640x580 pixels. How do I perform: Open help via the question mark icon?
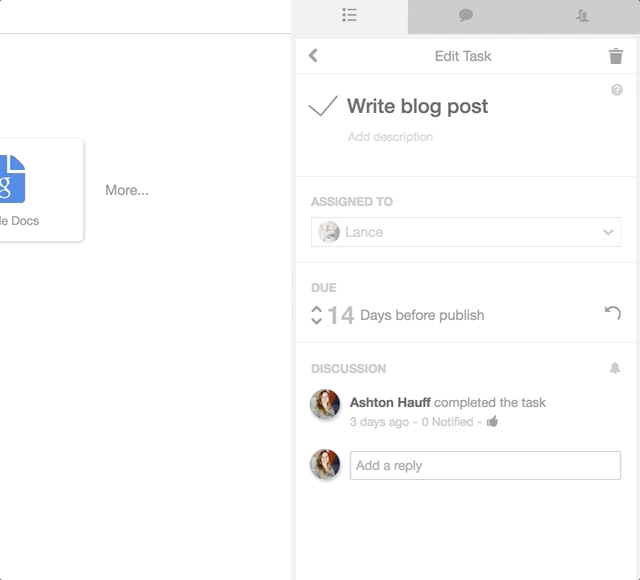coord(617,90)
